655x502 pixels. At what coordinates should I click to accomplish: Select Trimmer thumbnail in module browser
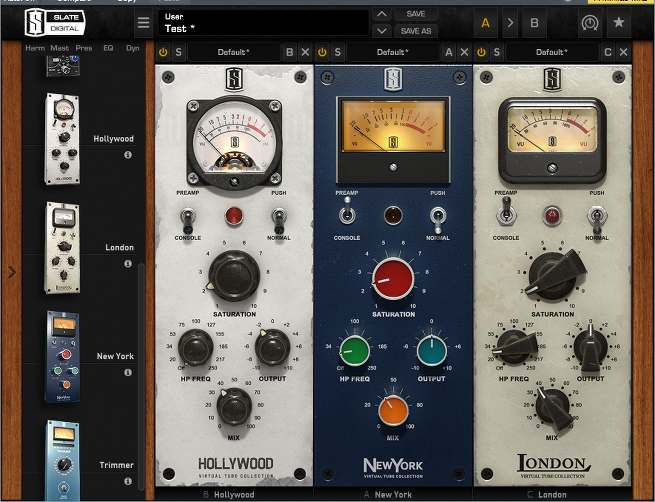tap(63, 460)
